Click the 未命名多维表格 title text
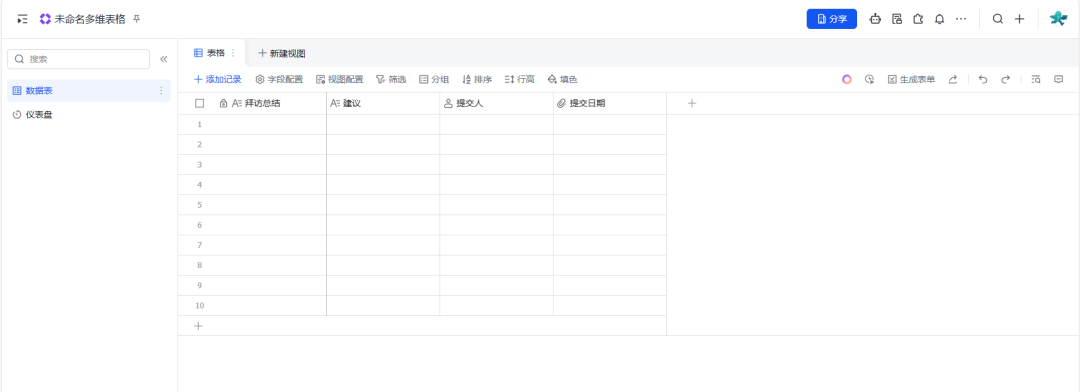Image resolution: width=1080 pixels, height=392 pixels. coord(90,19)
